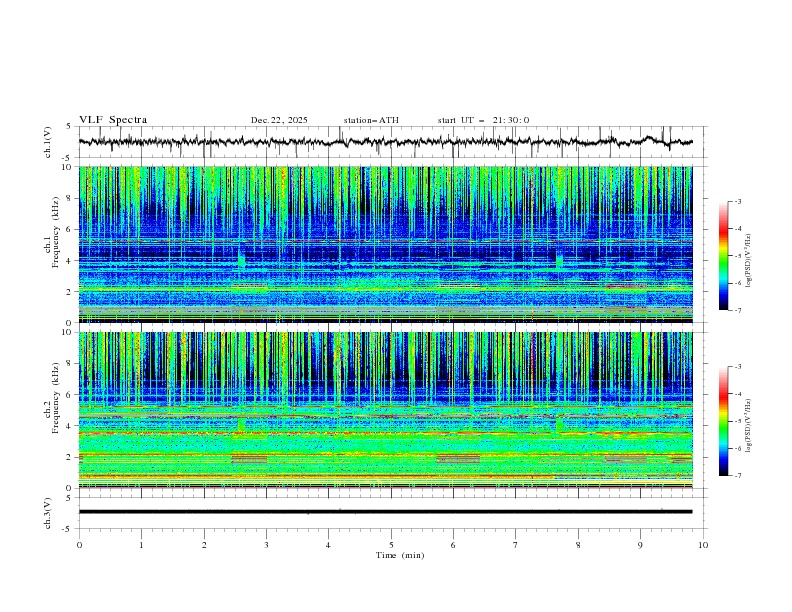Click the time axis tick label "2"
792x612 pixels.
tap(204, 545)
